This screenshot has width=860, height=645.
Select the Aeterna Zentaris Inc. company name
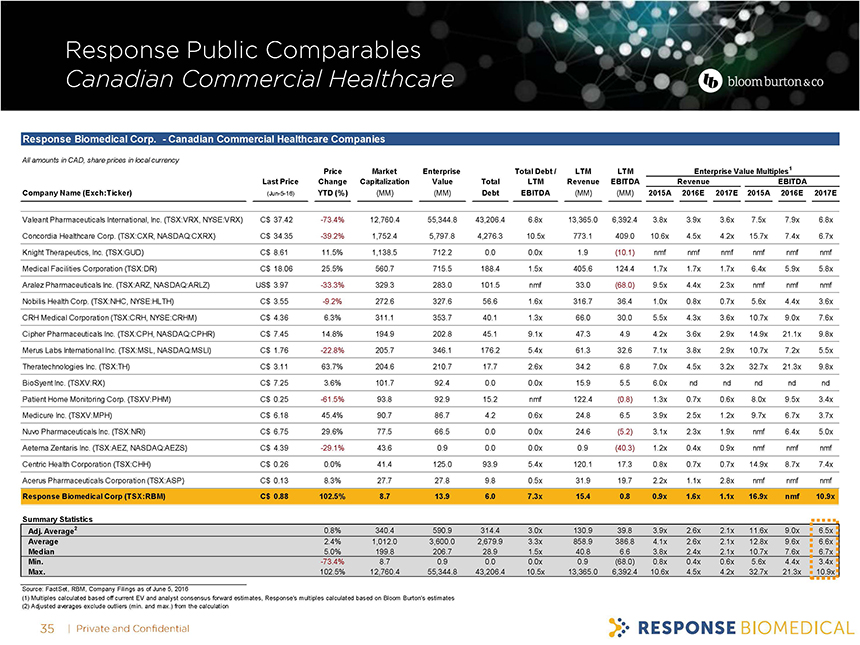coord(108,444)
